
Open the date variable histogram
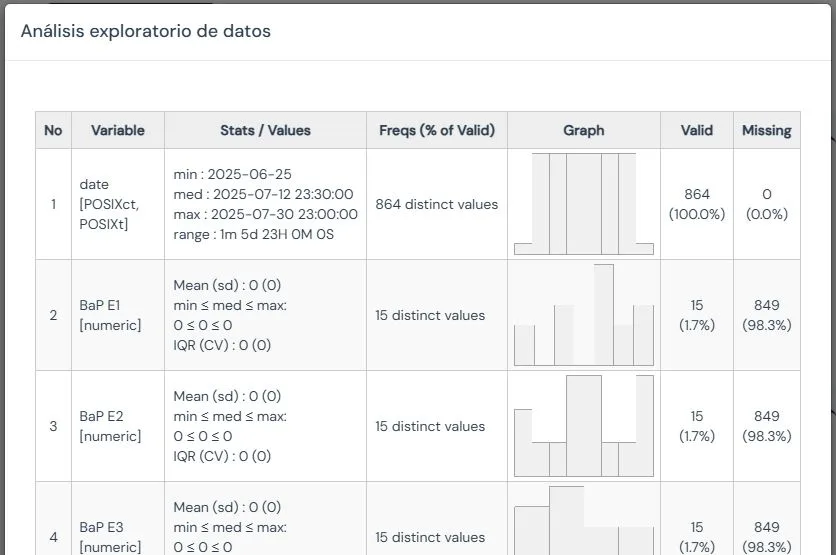click(x=584, y=204)
